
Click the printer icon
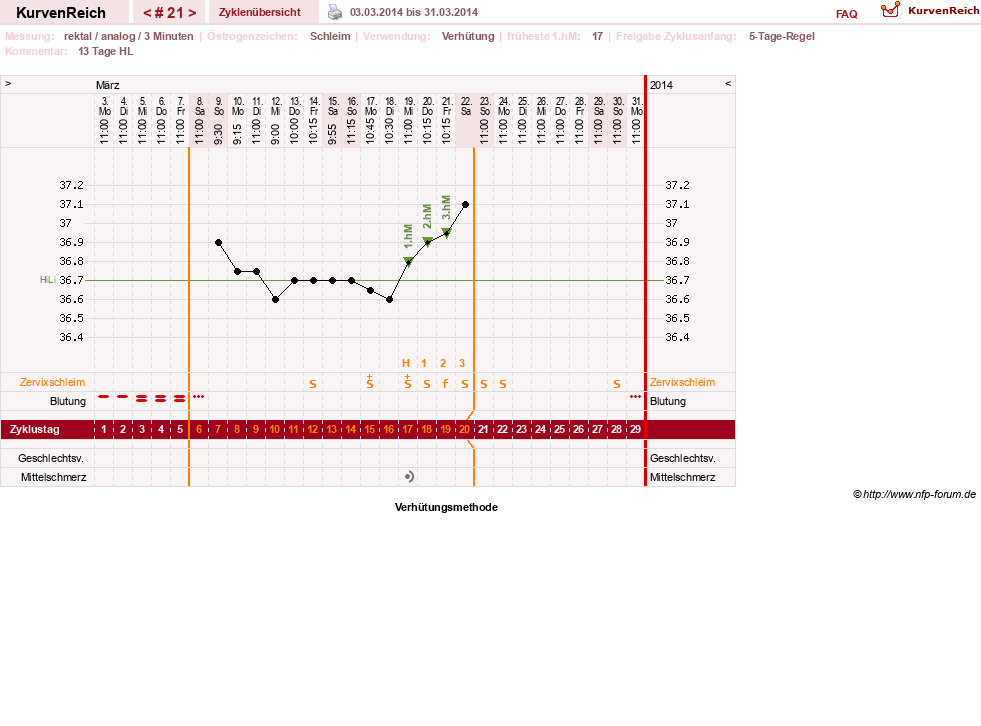tap(335, 12)
